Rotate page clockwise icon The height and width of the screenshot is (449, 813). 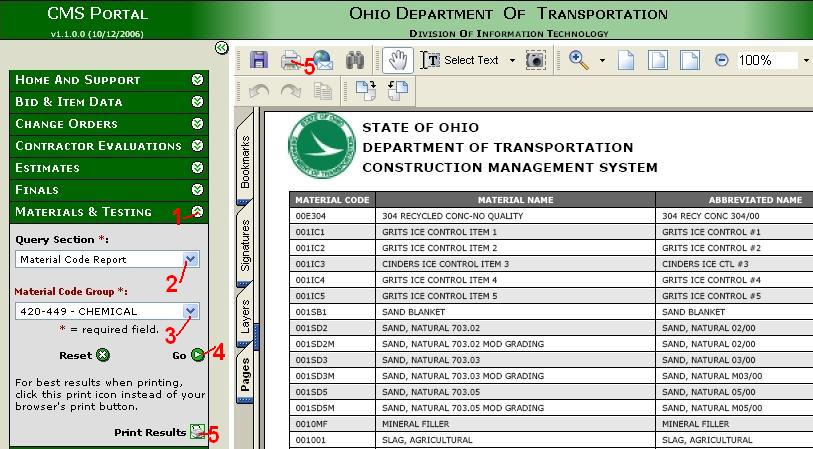[366, 91]
